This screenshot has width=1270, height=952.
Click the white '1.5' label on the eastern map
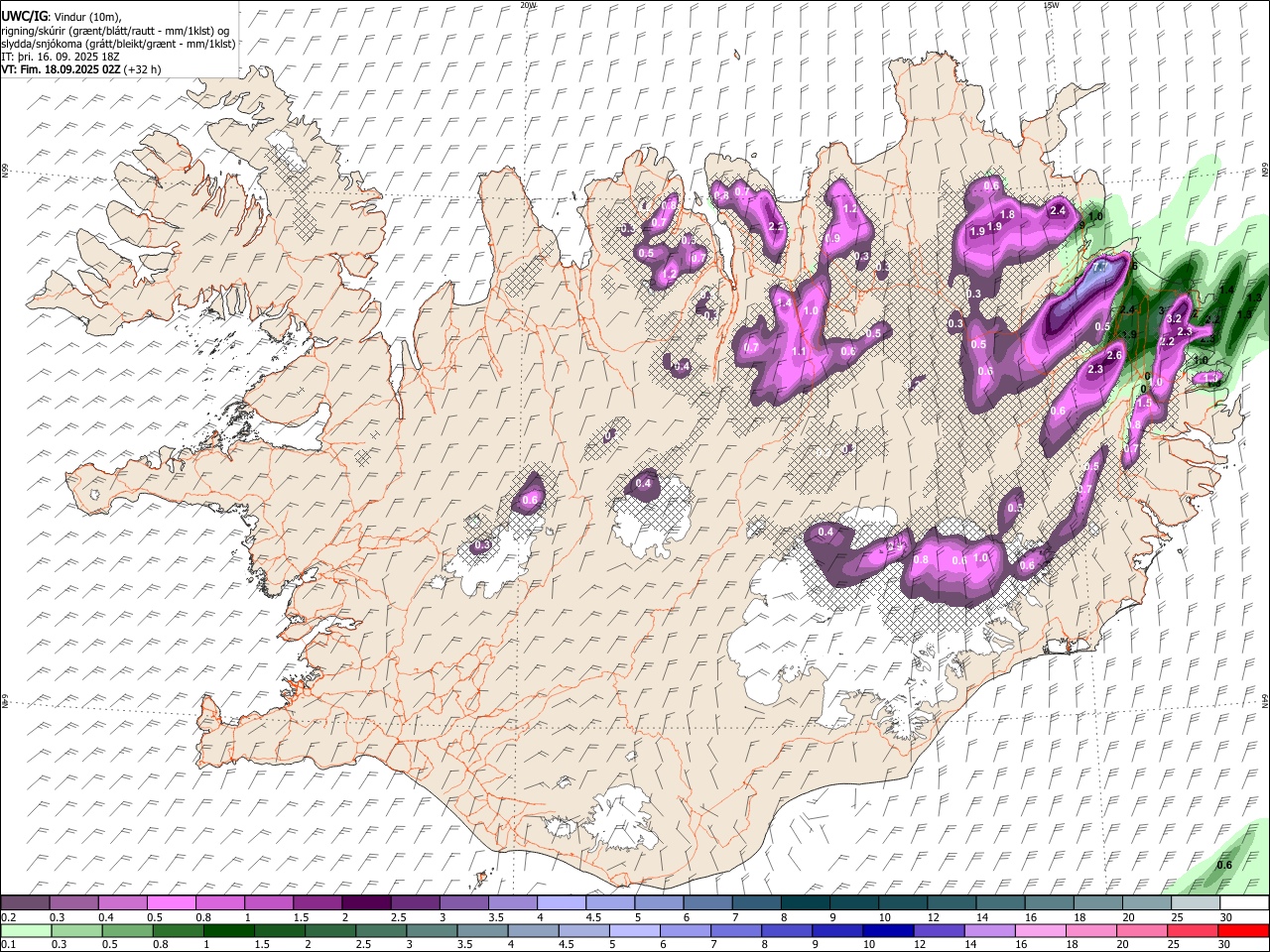(x=1144, y=403)
